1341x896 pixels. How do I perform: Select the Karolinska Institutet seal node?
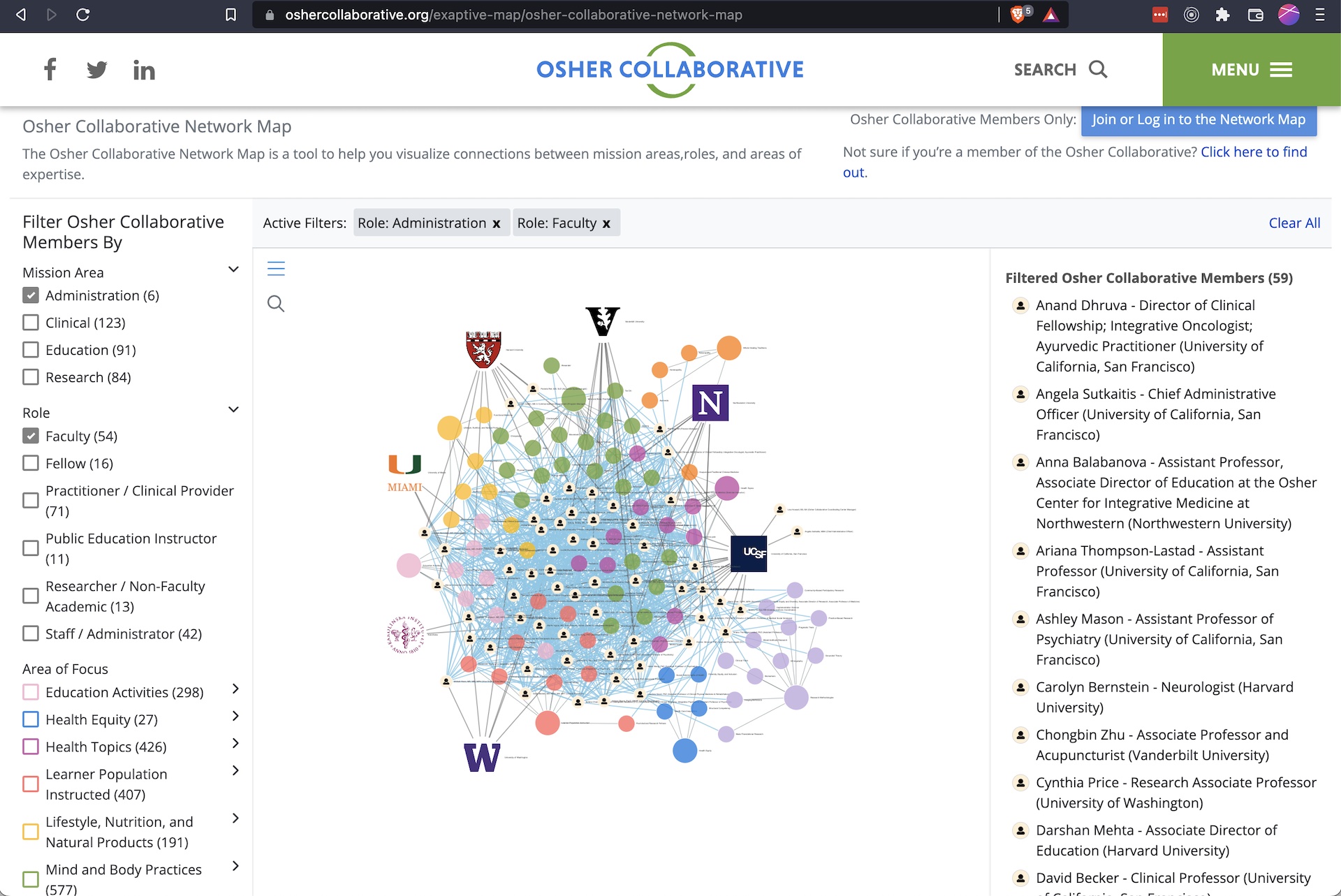click(406, 635)
